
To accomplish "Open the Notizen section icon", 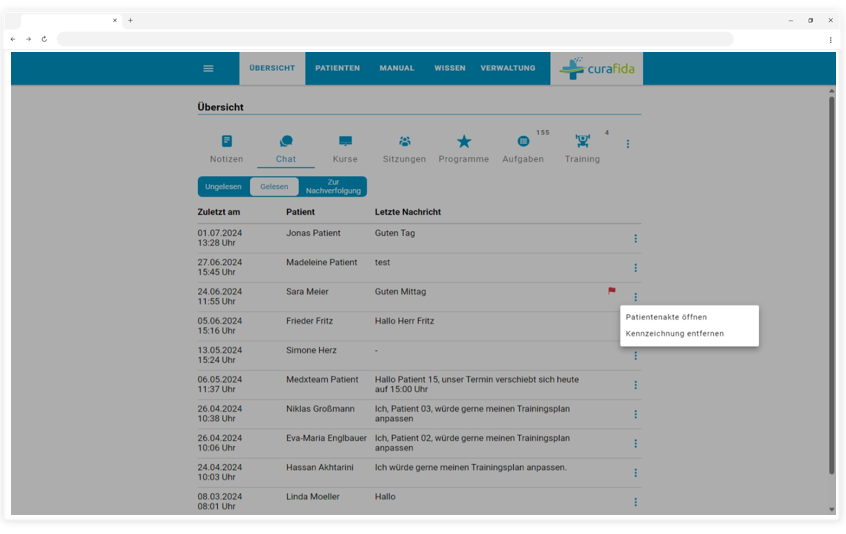I will [x=227, y=141].
